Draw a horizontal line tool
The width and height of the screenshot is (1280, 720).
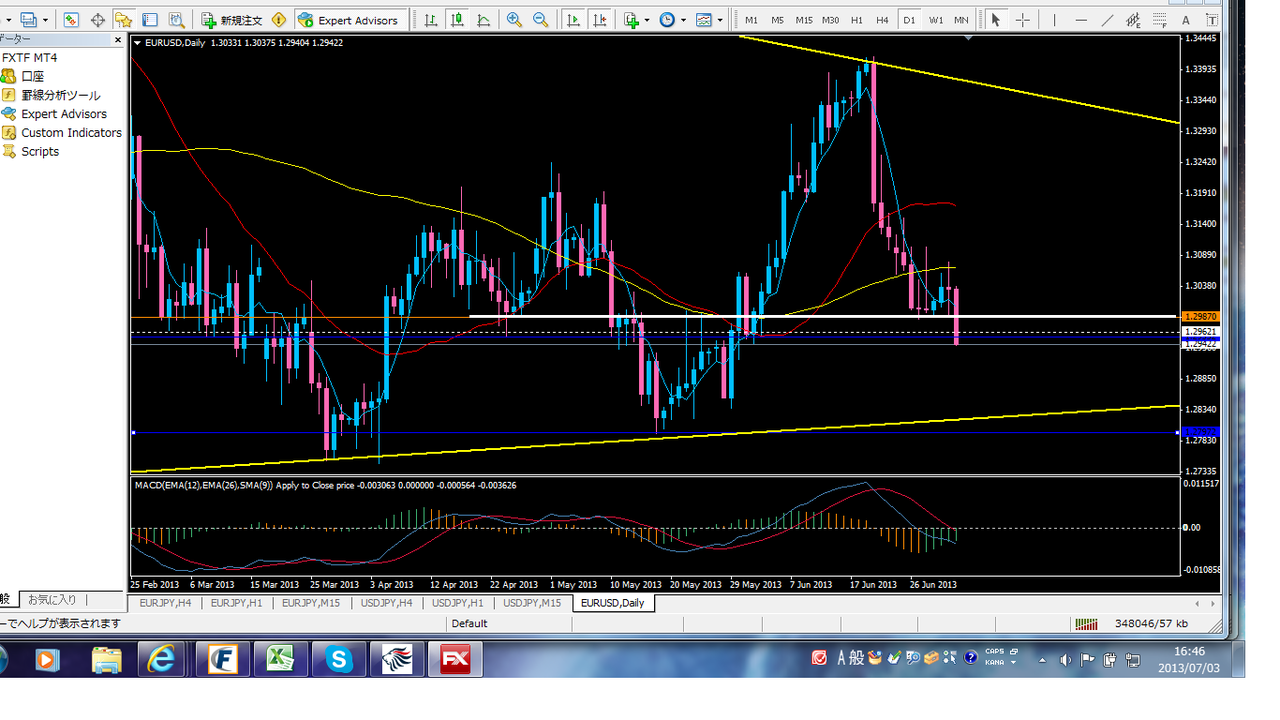[1081, 20]
